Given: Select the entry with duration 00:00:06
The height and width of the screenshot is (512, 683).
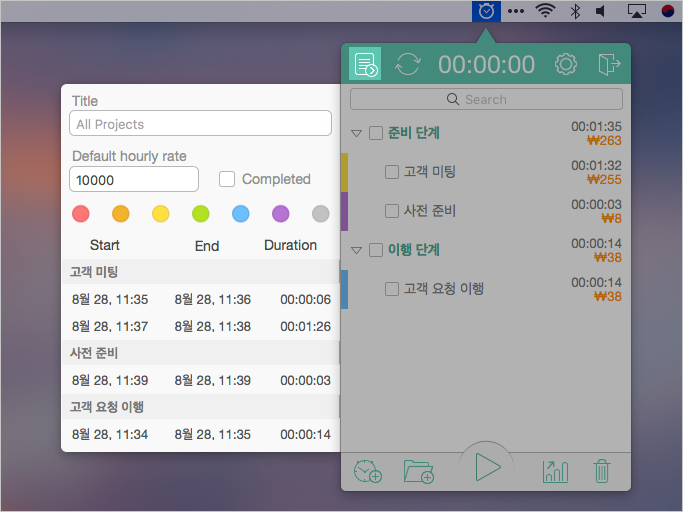Looking at the screenshot, I should [x=200, y=299].
